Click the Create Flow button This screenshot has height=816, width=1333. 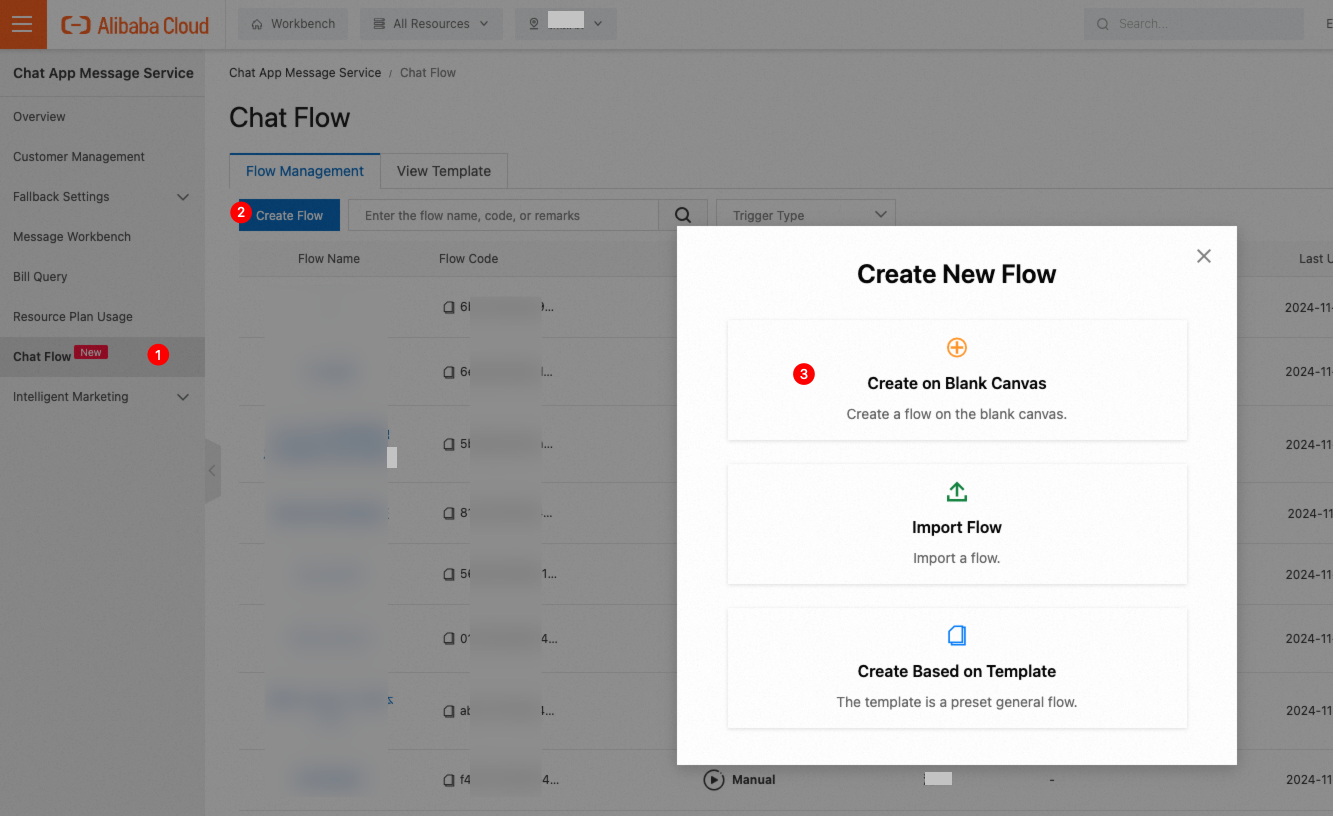289,215
